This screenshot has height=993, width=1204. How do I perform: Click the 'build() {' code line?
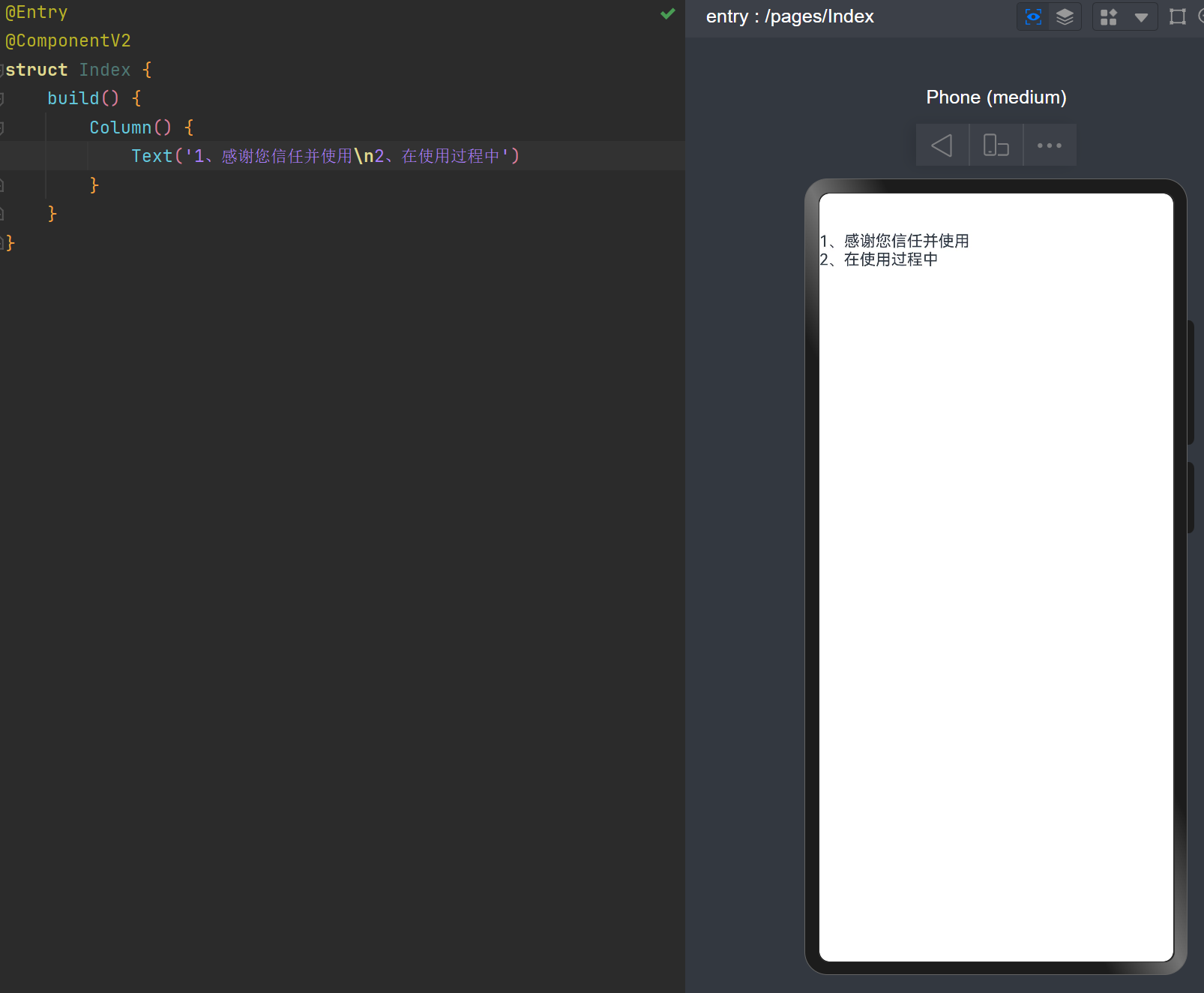(94, 98)
